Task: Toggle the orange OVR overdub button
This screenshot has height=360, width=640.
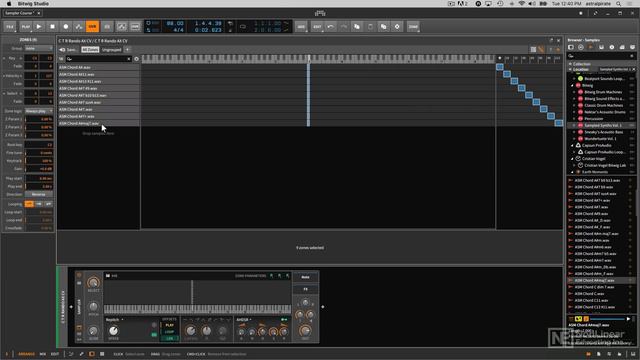Action: [x=92, y=27]
